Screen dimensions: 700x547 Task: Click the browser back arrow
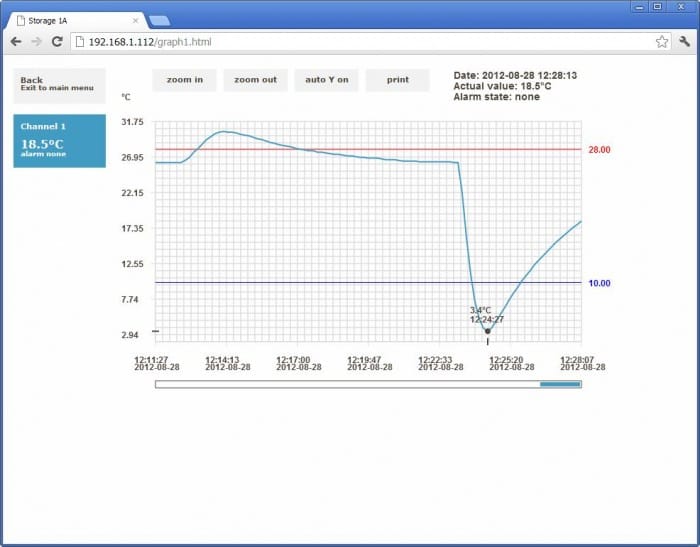pos(16,42)
